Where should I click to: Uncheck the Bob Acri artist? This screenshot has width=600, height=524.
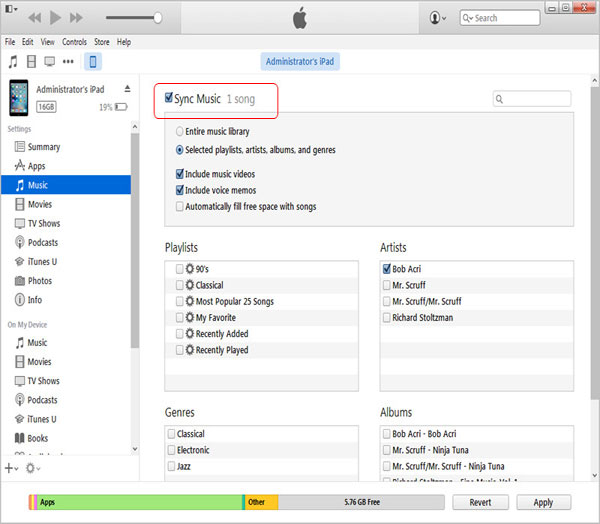386,269
